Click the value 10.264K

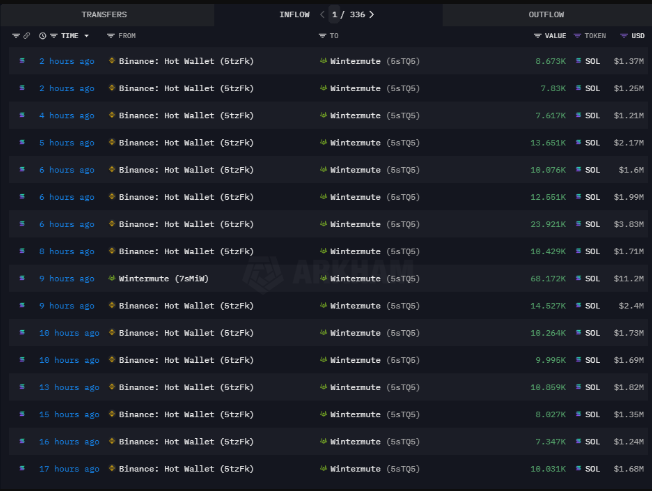(x=548, y=333)
